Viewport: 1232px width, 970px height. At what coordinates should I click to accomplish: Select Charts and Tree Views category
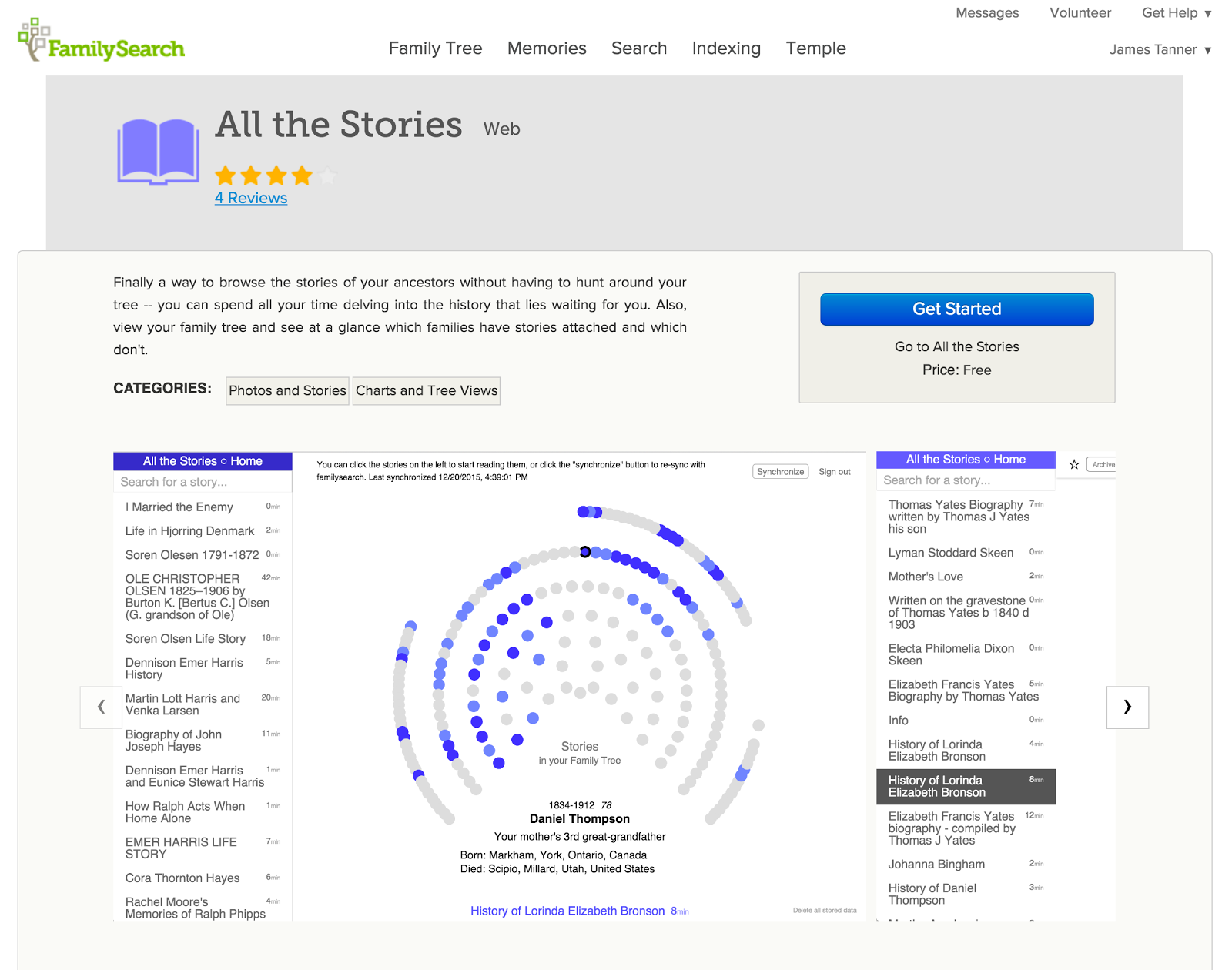point(427,391)
